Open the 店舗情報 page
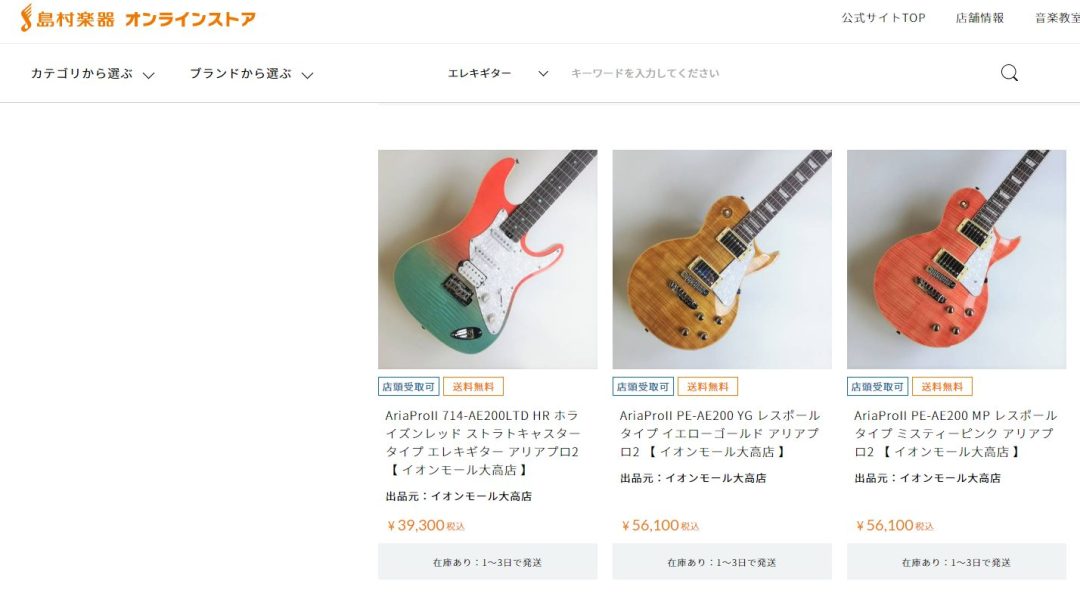Screen dimensions: 1080x600 979,19
